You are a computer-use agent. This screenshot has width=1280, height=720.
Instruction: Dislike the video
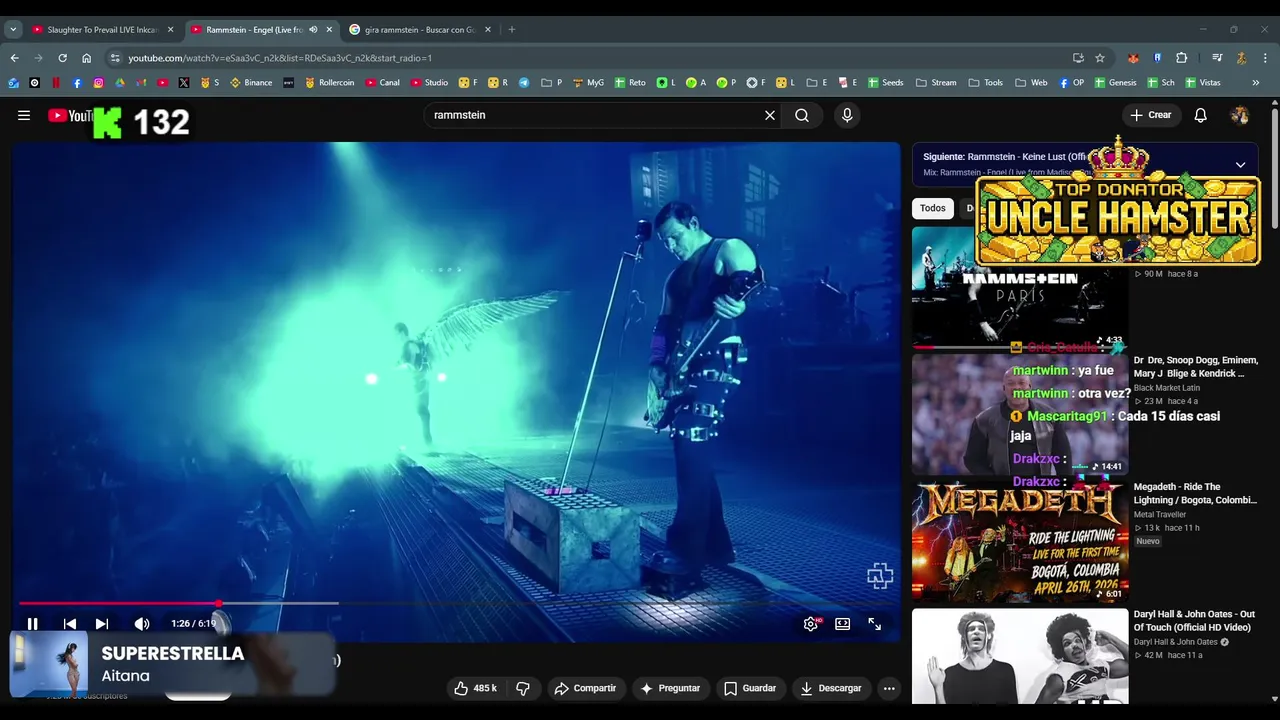click(x=522, y=688)
